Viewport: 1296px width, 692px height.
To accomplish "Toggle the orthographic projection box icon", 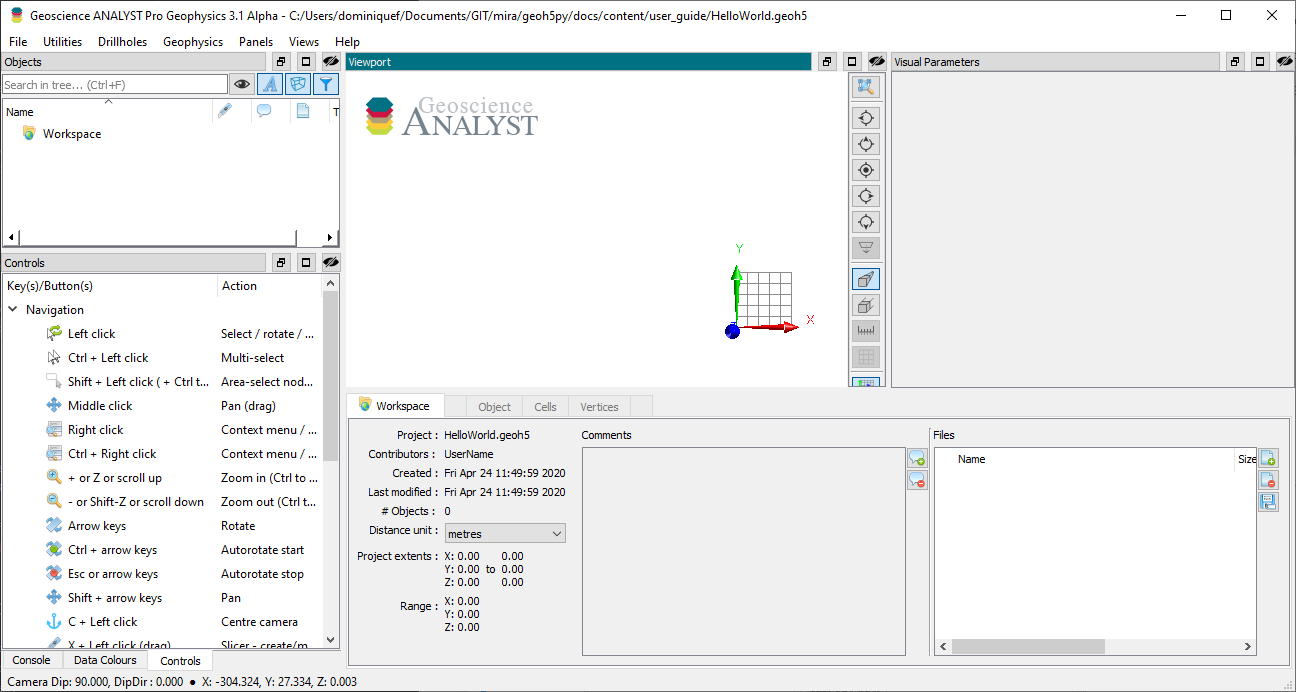I will coord(866,305).
